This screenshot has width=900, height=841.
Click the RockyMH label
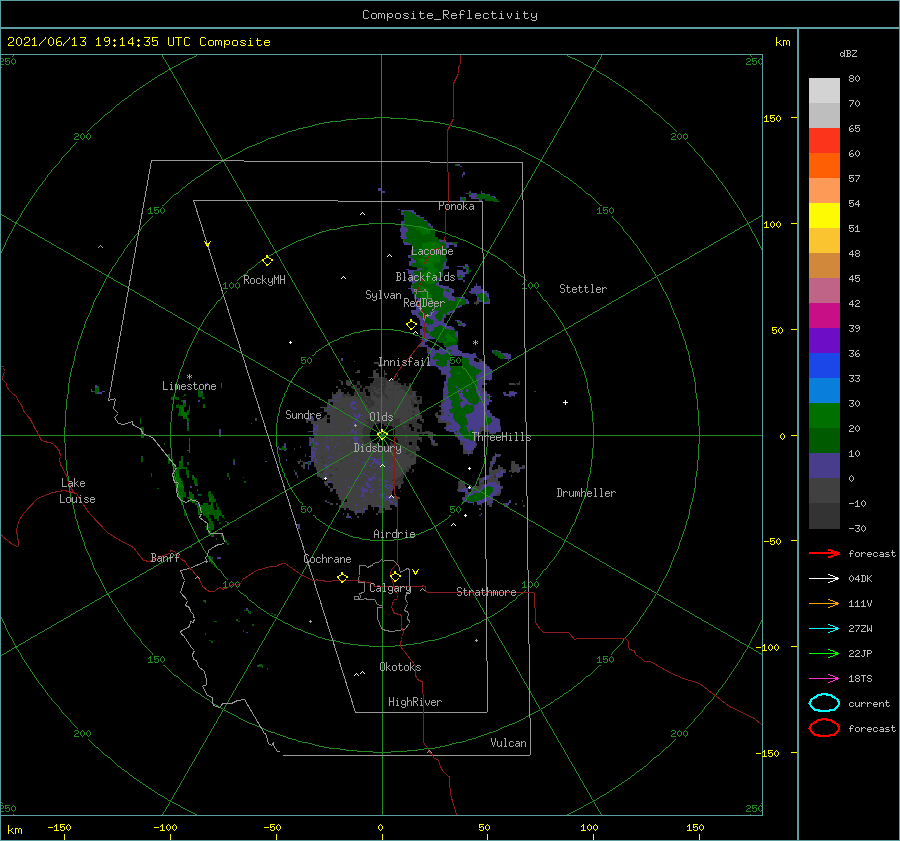click(264, 280)
